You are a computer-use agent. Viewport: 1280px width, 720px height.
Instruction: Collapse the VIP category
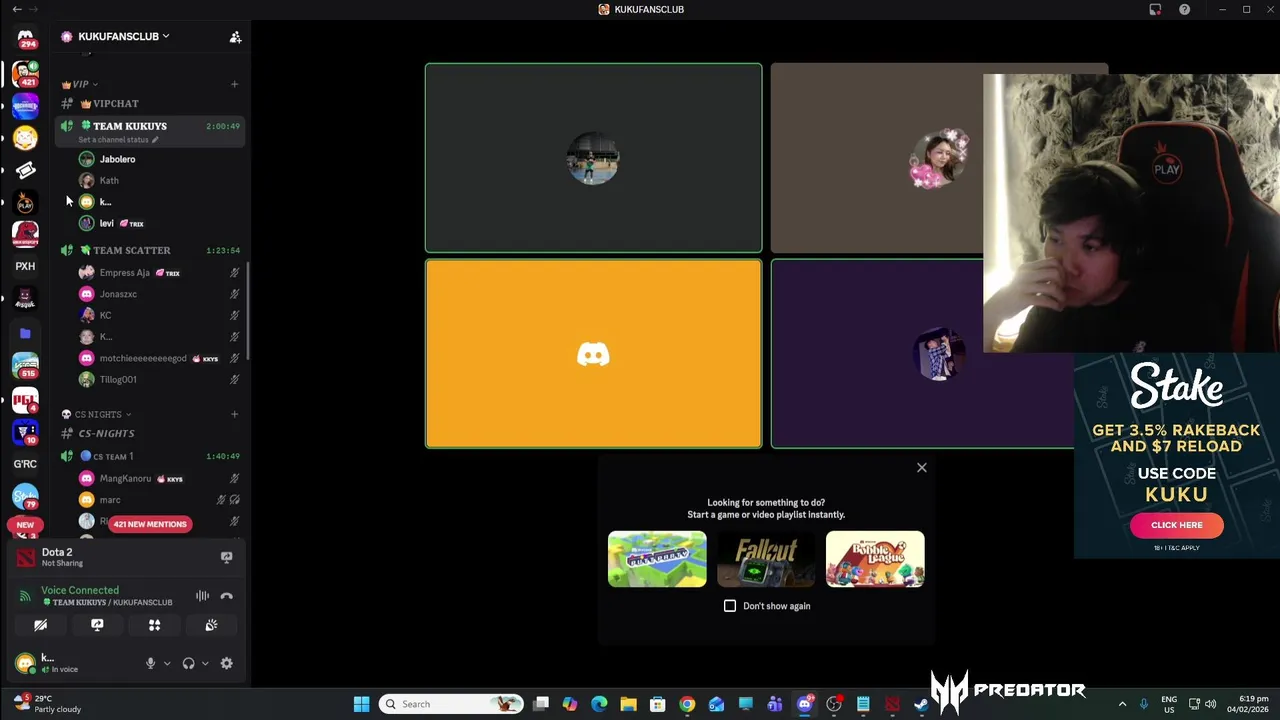coord(79,84)
